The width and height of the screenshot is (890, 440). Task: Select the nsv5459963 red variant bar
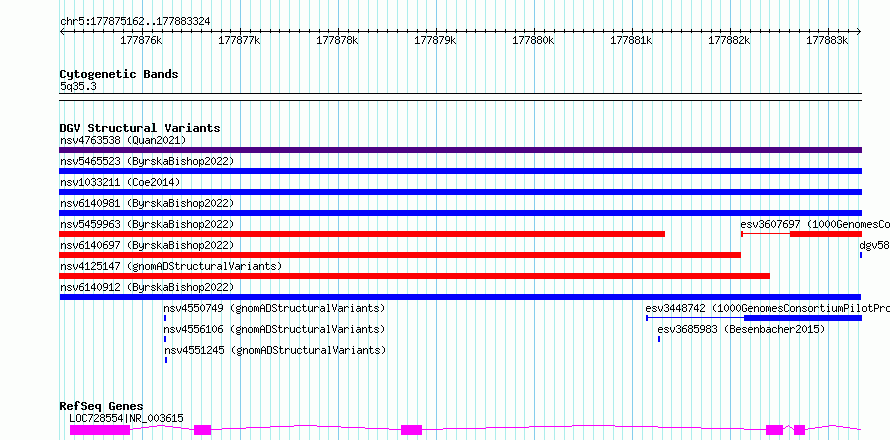(x=362, y=234)
